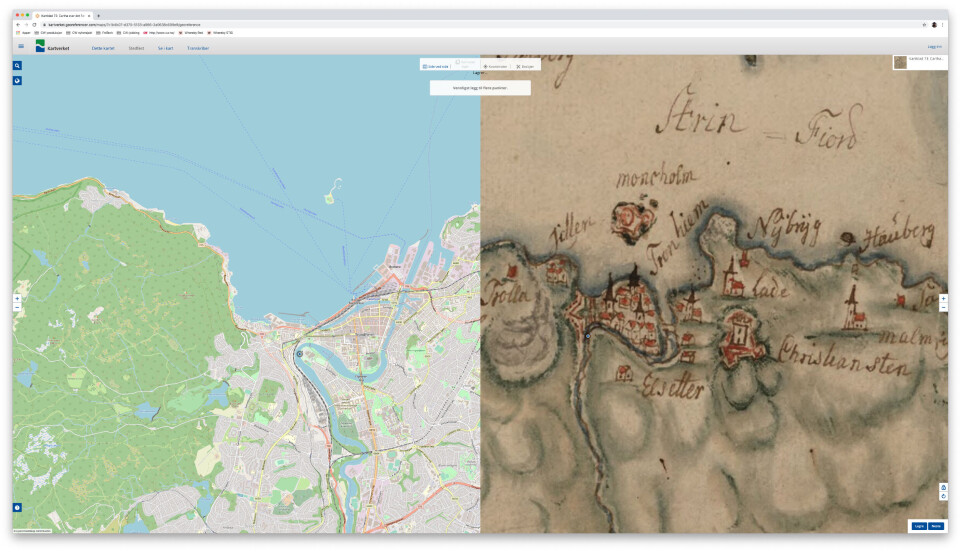960x552 pixels.
Task: Open the Se i kart menu item
Action: (x=165, y=48)
